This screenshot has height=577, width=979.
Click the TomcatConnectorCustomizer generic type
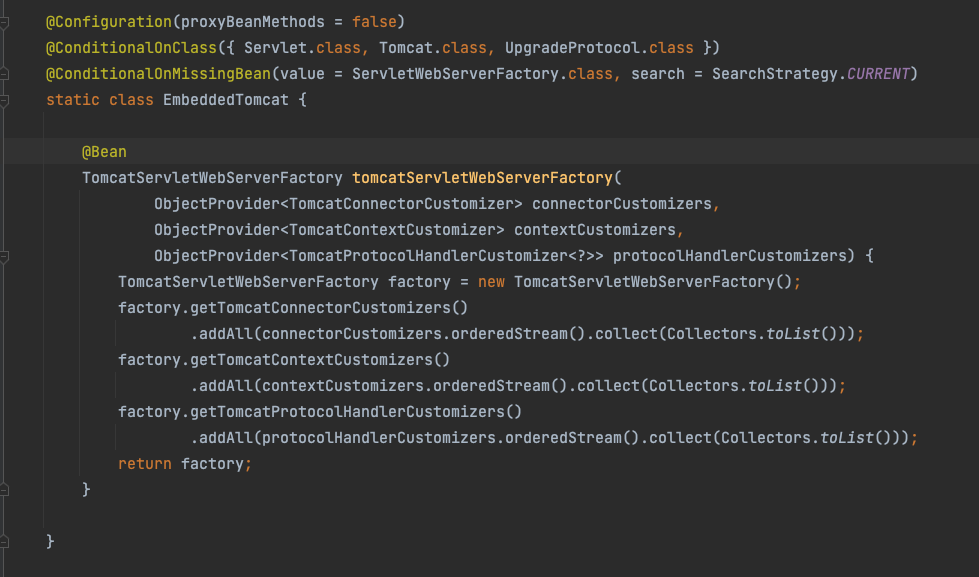(x=401, y=204)
